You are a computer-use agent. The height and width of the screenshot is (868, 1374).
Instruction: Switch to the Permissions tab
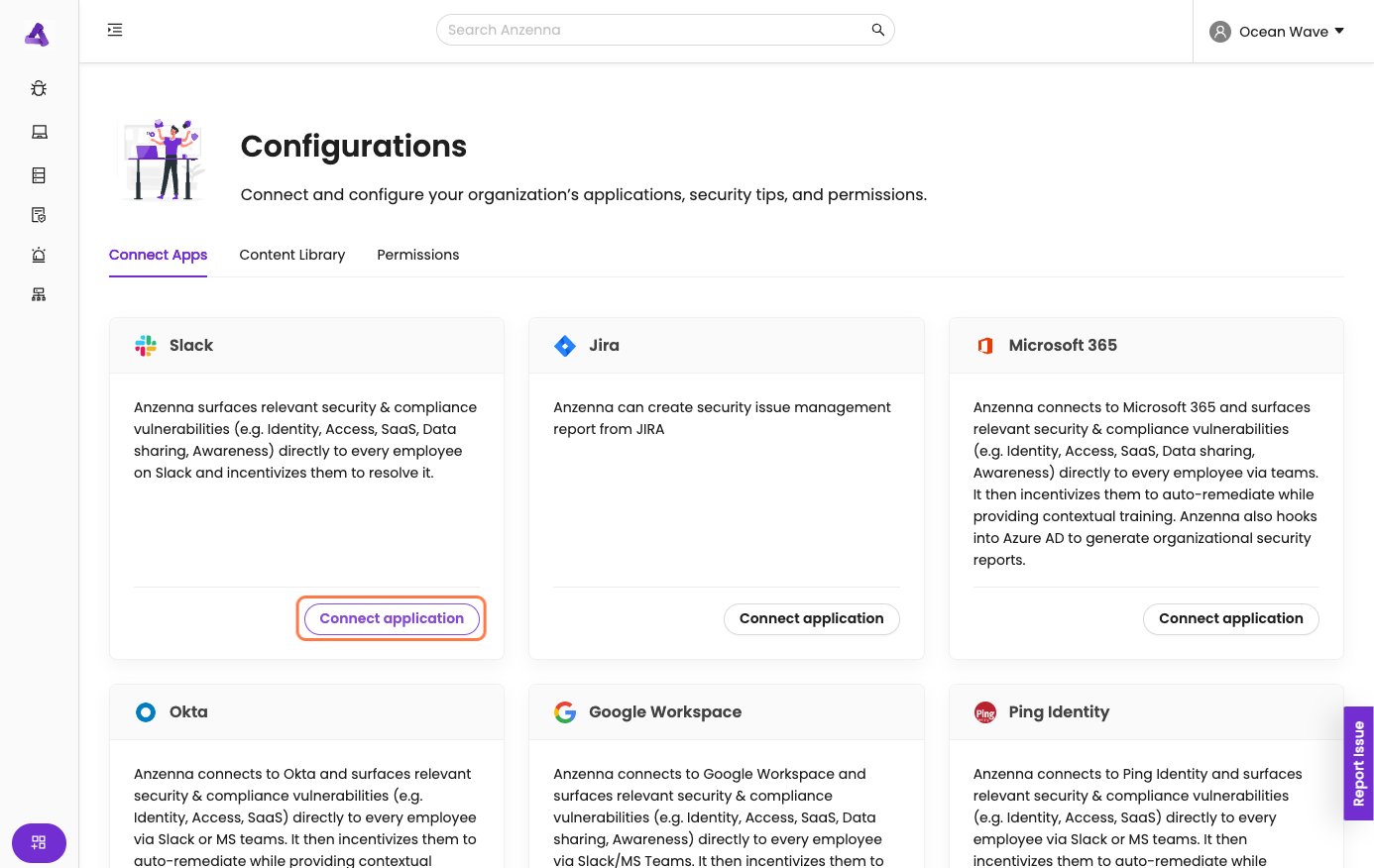pos(418,255)
